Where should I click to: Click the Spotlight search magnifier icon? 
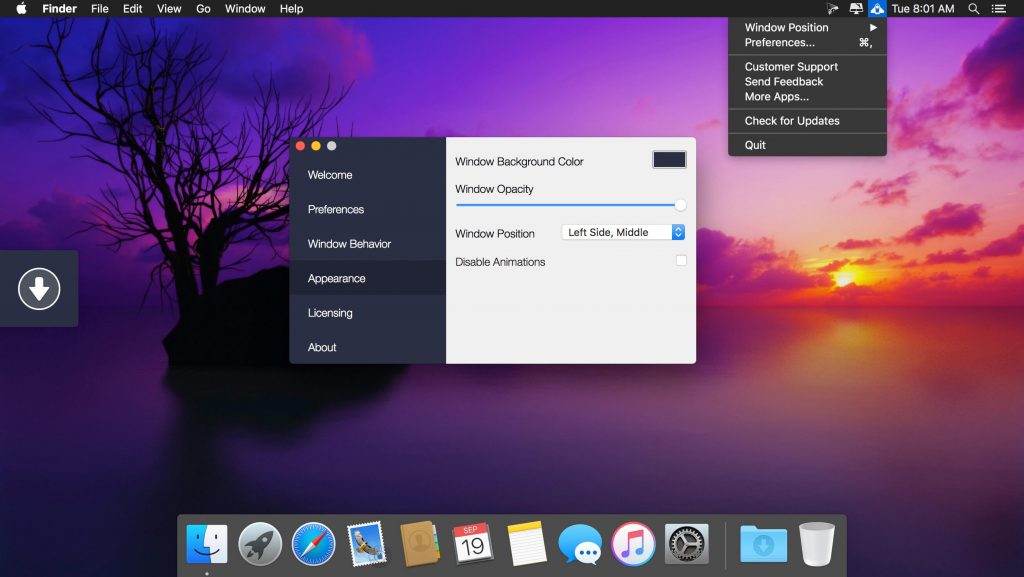click(974, 9)
